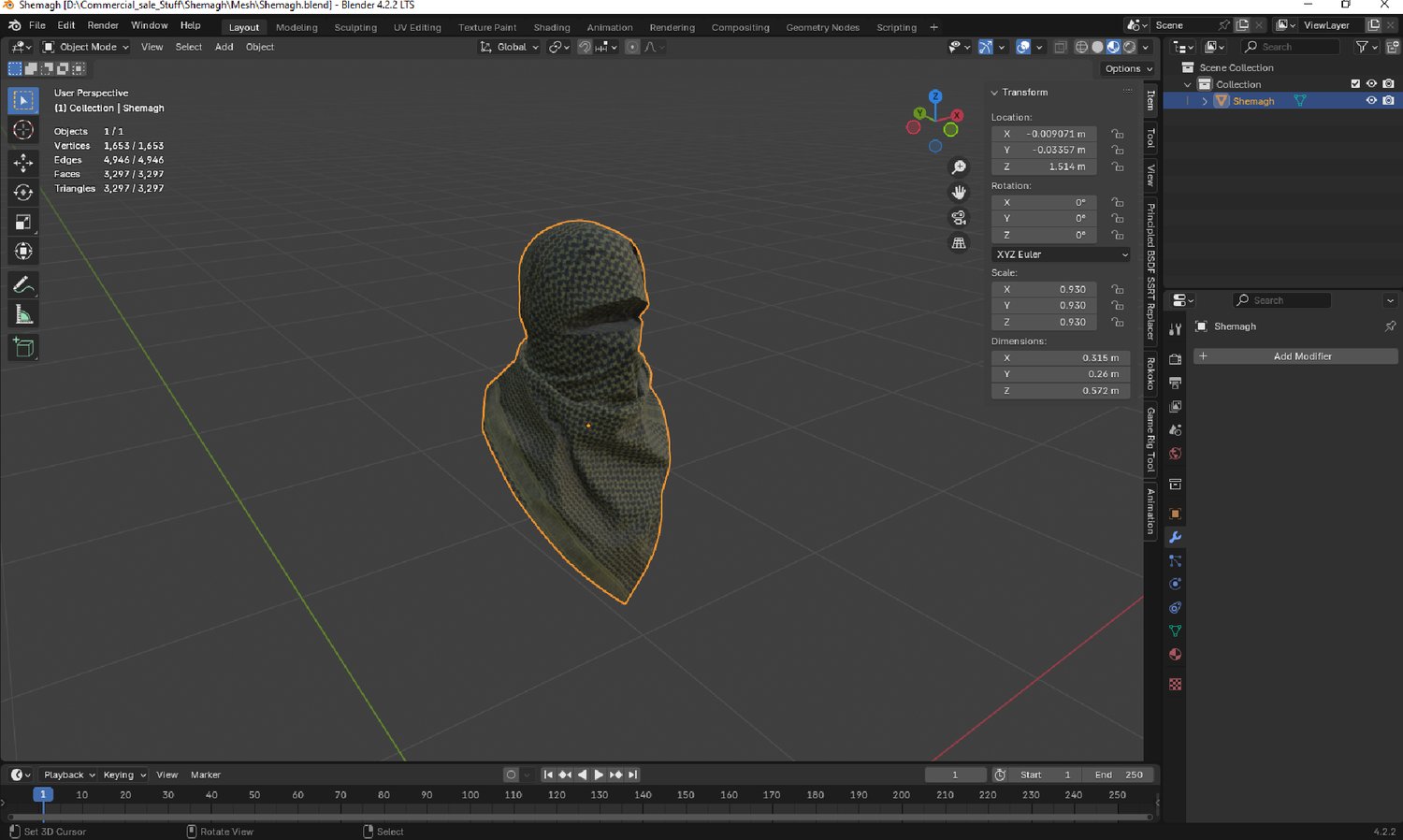Viewport: 1403px width, 840px height.
Task: Activate the Move tool
Action: pos(23,163)
